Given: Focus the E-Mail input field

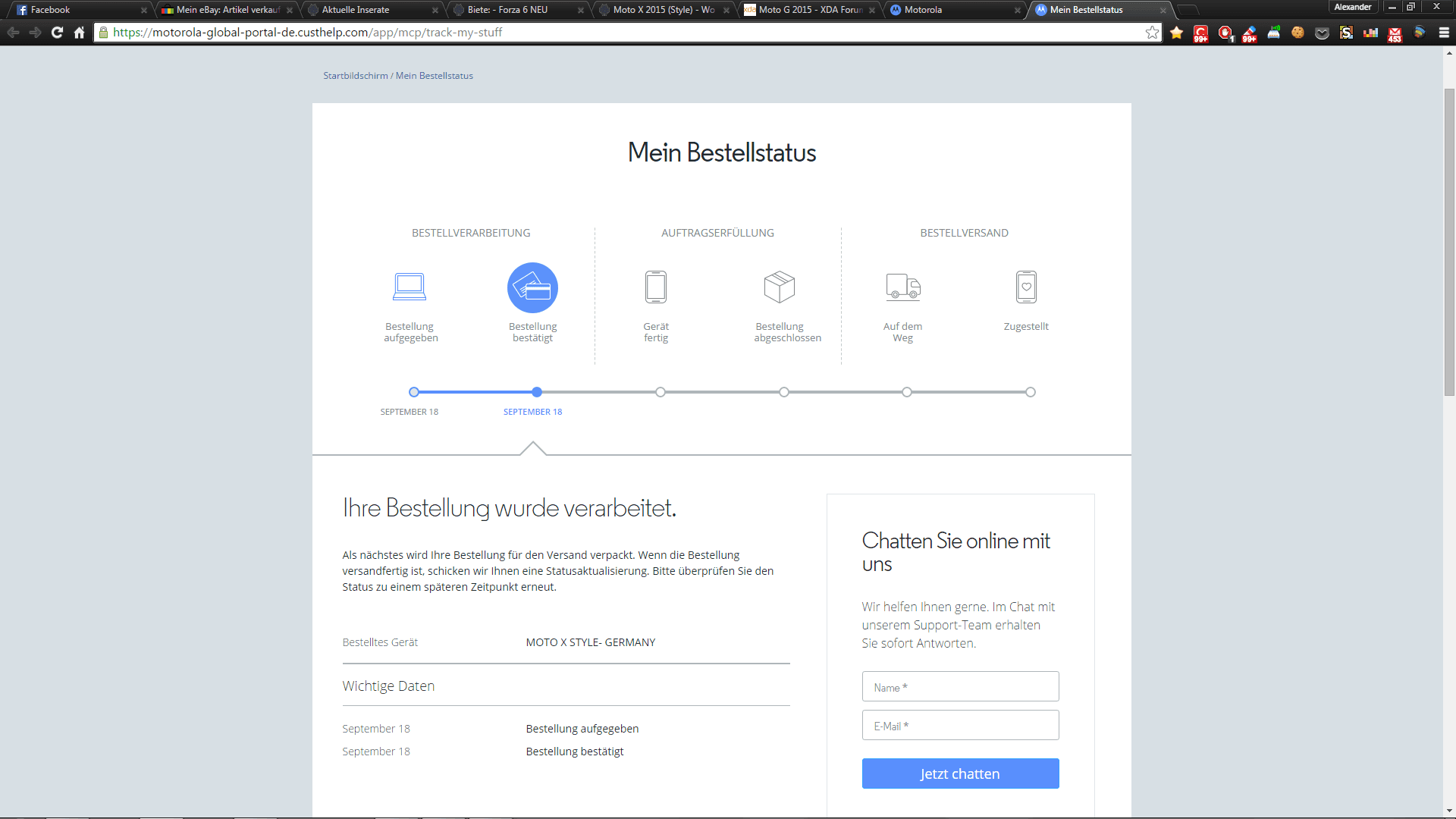Looking at the screenshot, I should pyautogui.click(x=960, y=726).
